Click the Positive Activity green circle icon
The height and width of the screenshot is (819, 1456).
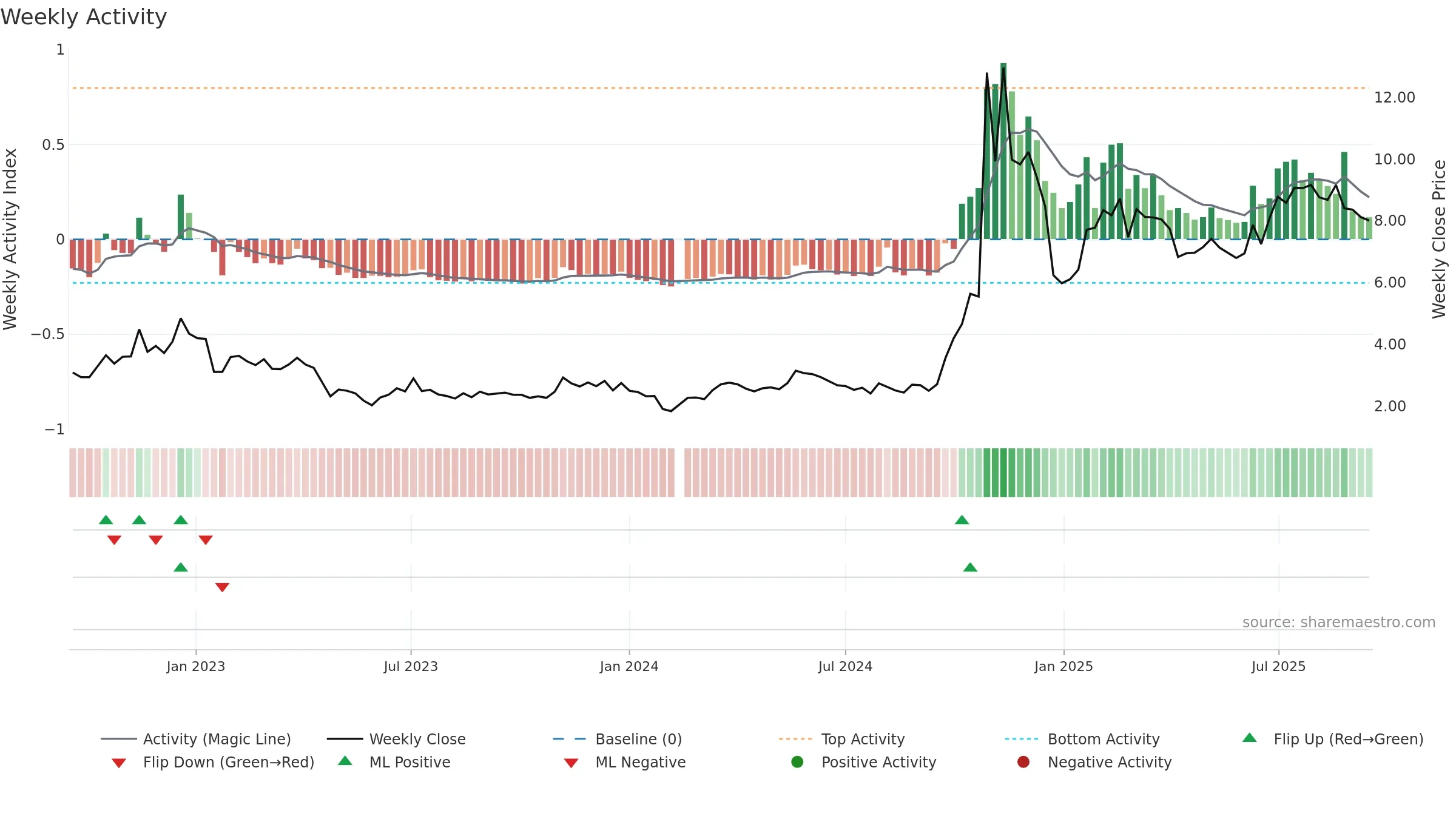[x=797, y=761]
